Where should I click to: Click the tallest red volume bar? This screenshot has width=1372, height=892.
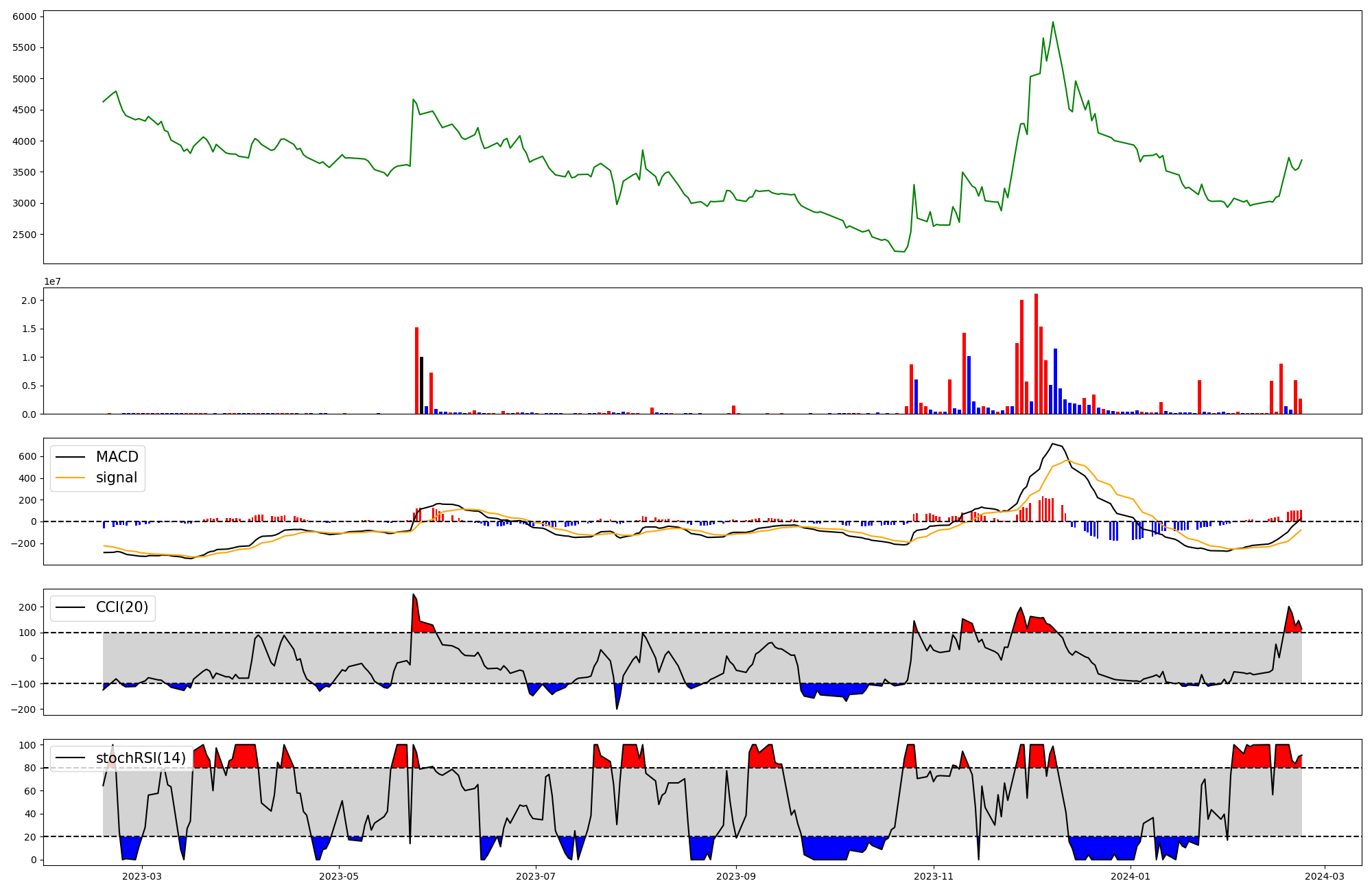[x=1036, y=353]
